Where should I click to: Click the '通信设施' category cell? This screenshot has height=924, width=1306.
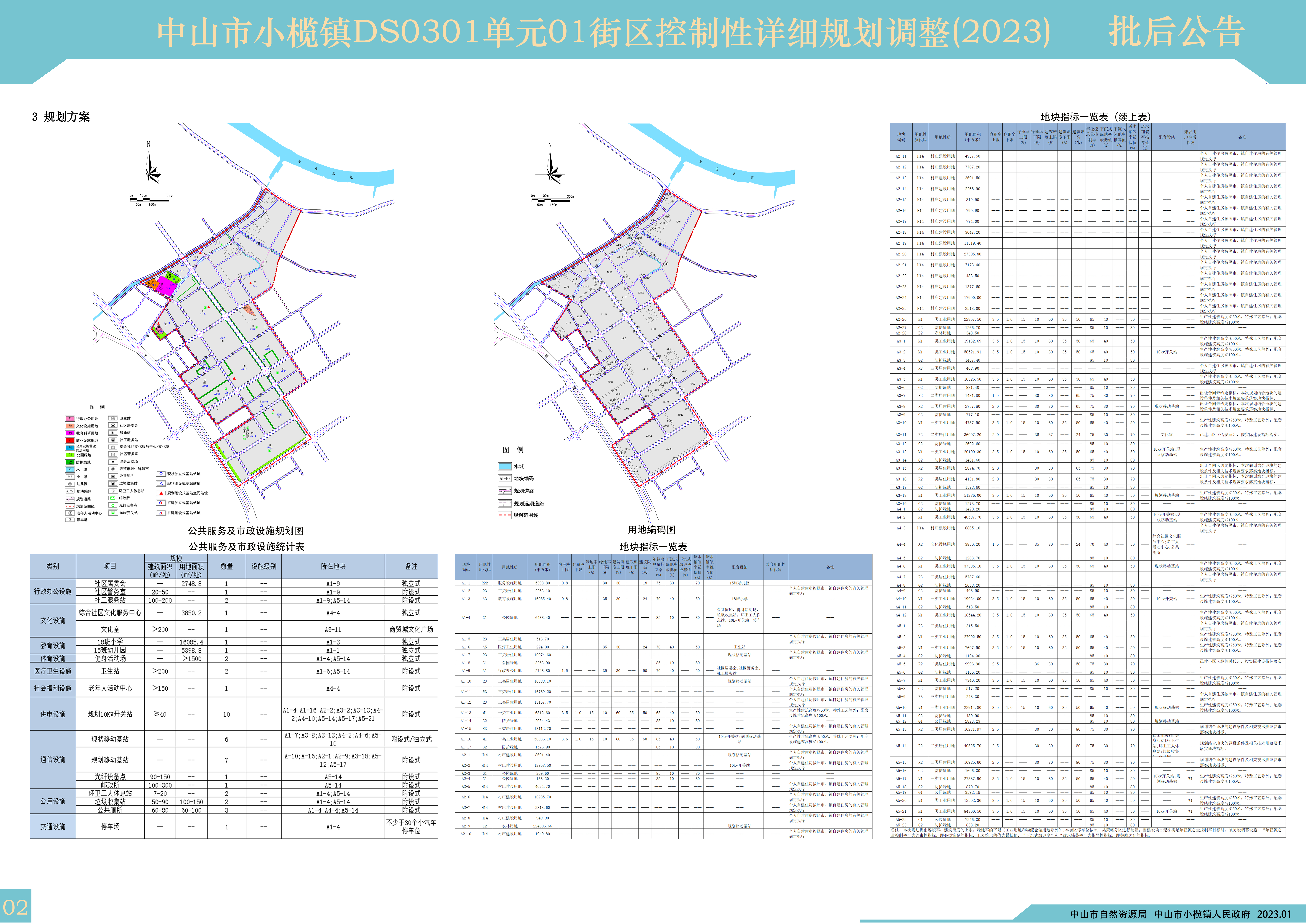(x=53, y=760)
